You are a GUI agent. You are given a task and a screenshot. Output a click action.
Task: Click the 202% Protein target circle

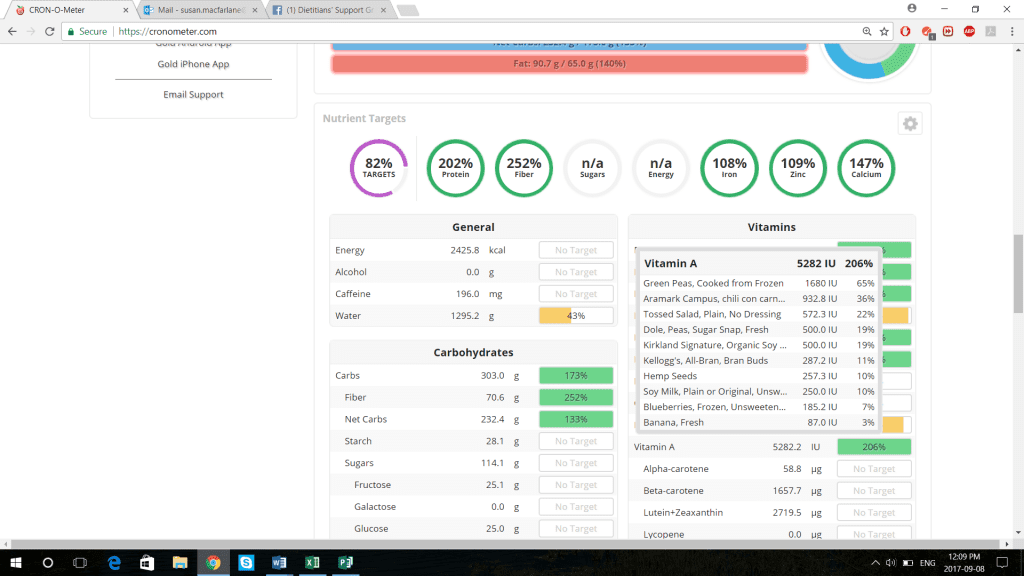(x=455, y=168)
